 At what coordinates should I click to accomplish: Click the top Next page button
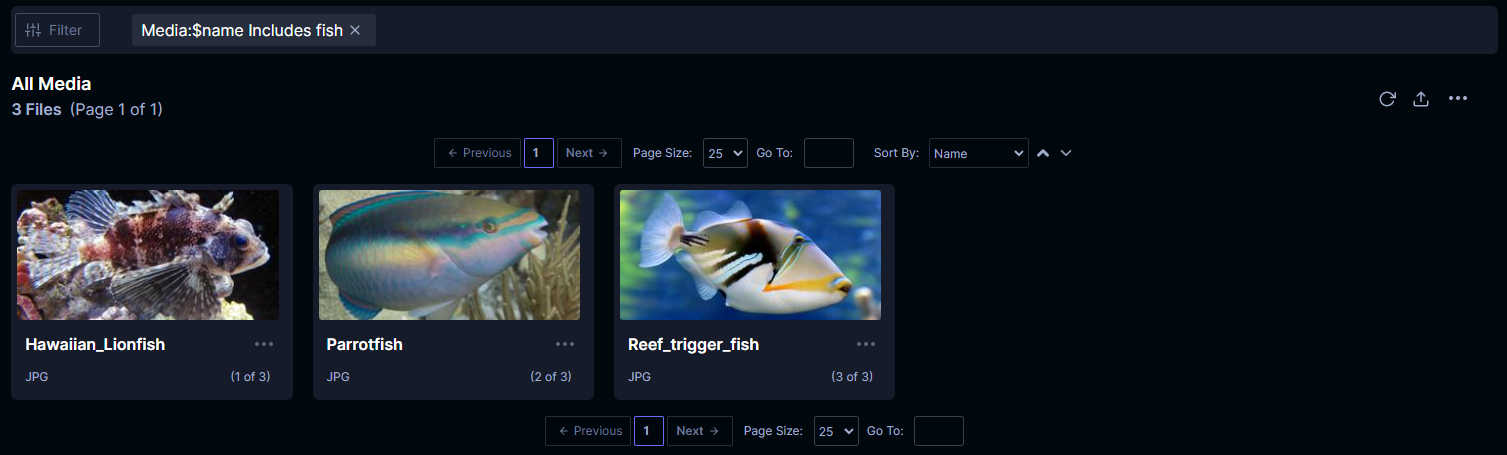(589, 153)
